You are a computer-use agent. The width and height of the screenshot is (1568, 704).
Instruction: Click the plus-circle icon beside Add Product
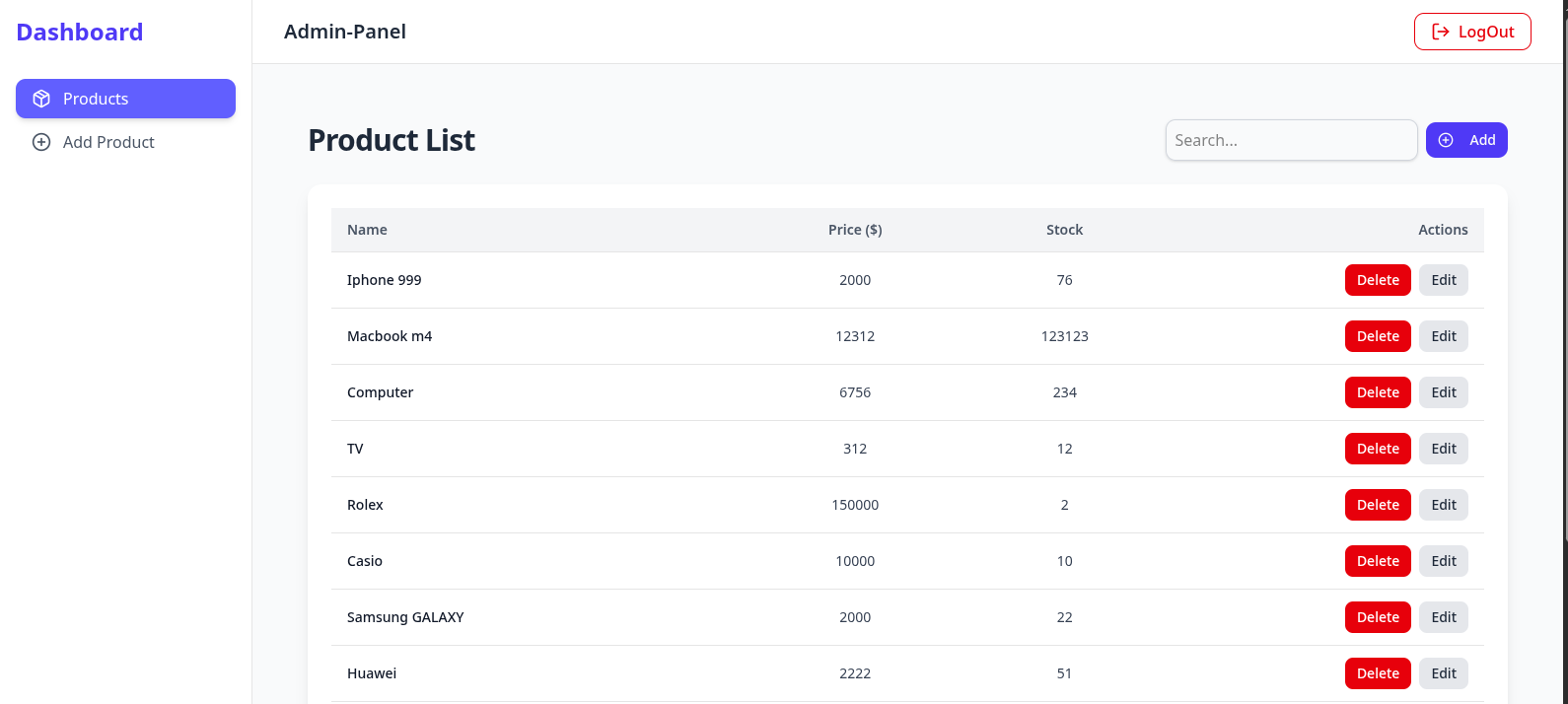pyautogui.click(x=41, y=142)
